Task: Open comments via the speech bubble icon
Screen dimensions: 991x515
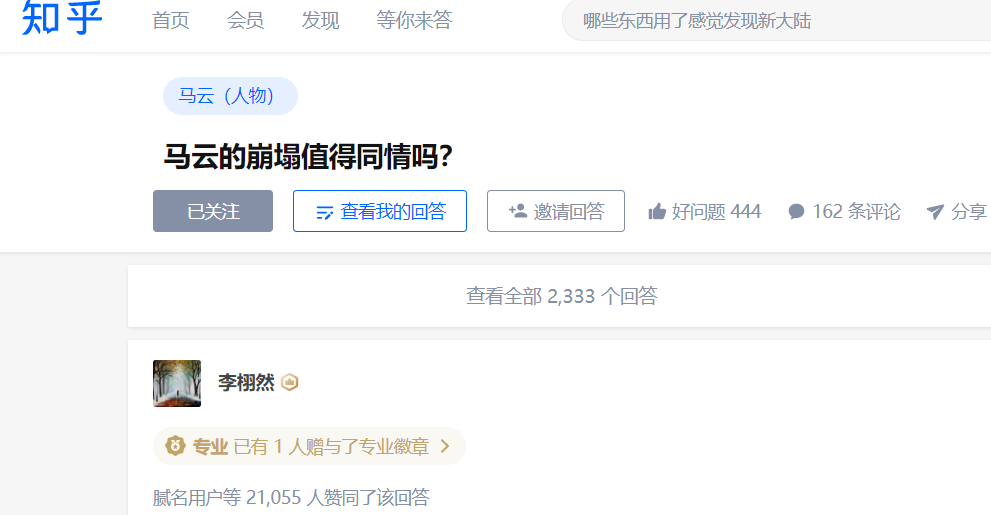Action: 796,211
